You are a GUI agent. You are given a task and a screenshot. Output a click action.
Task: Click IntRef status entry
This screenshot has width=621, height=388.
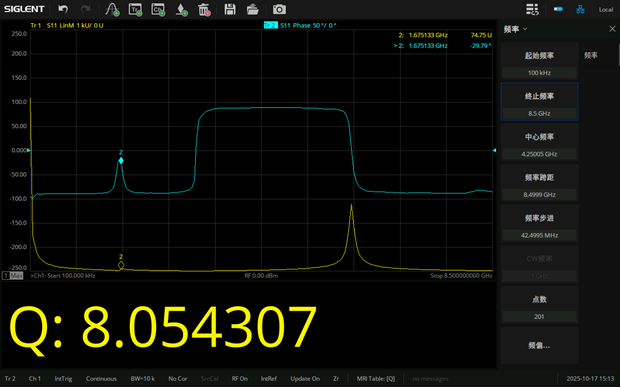(269, 379)
